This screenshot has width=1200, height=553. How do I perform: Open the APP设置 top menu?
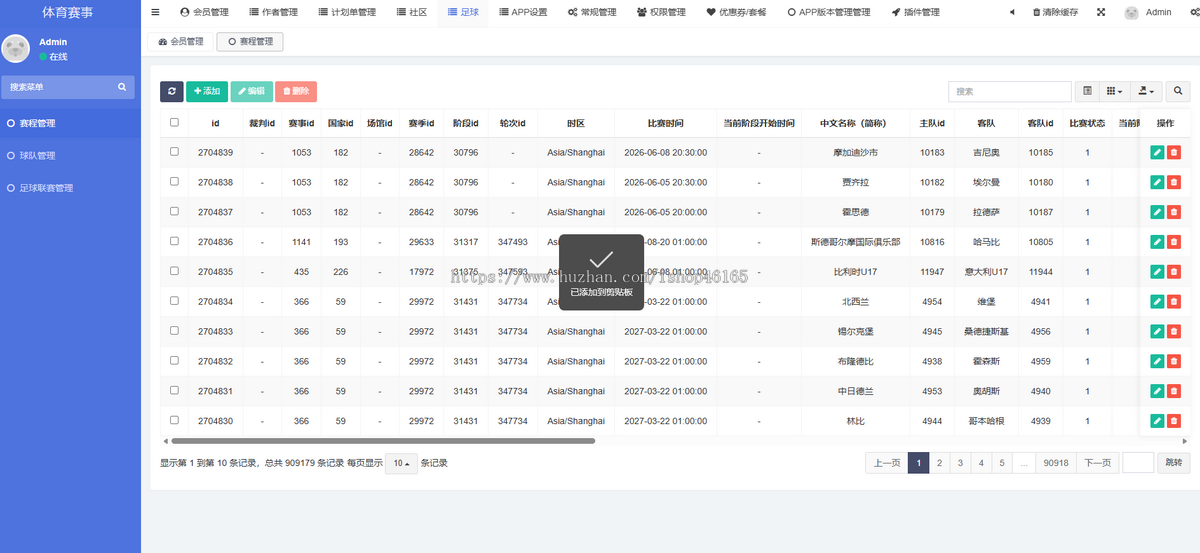pyautogui.click(x=522, y=12)
